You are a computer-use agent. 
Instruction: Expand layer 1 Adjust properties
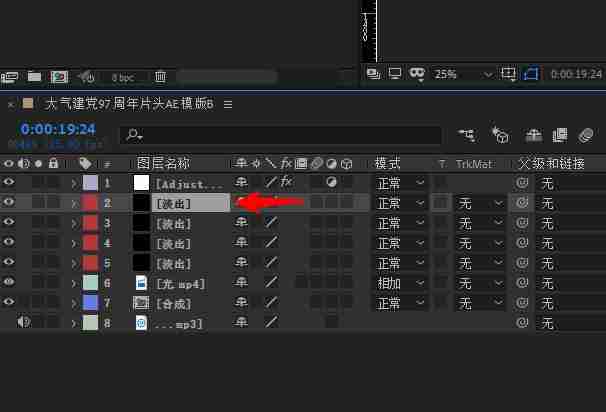point(74,184)
